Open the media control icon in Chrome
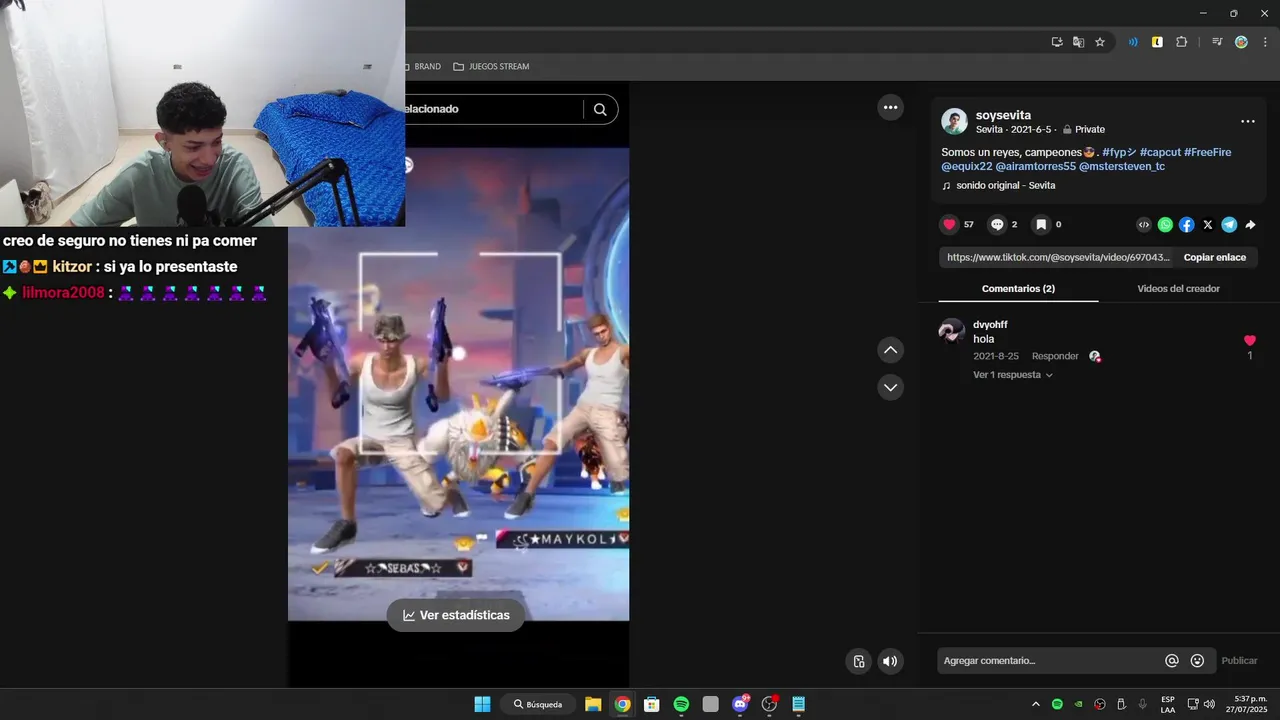1280x720 pixels. [x=1217, y=42]
